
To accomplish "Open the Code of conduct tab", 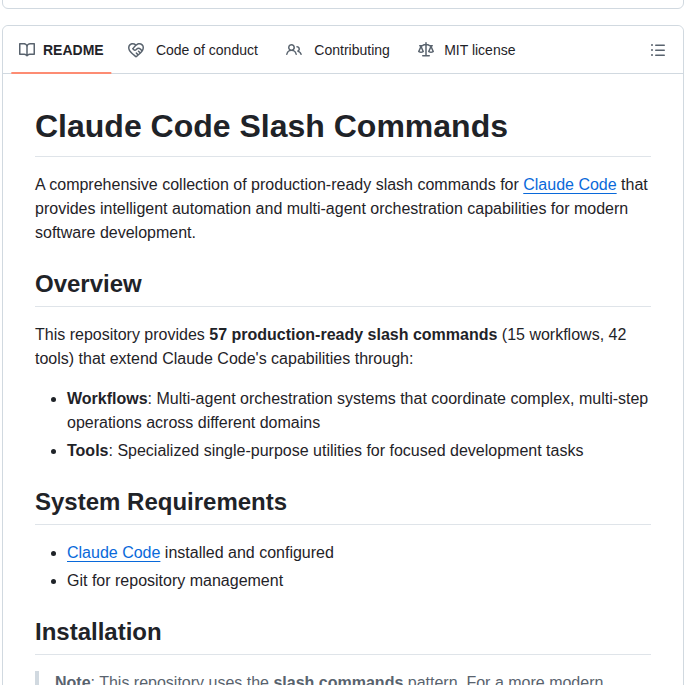I will 206,50.
